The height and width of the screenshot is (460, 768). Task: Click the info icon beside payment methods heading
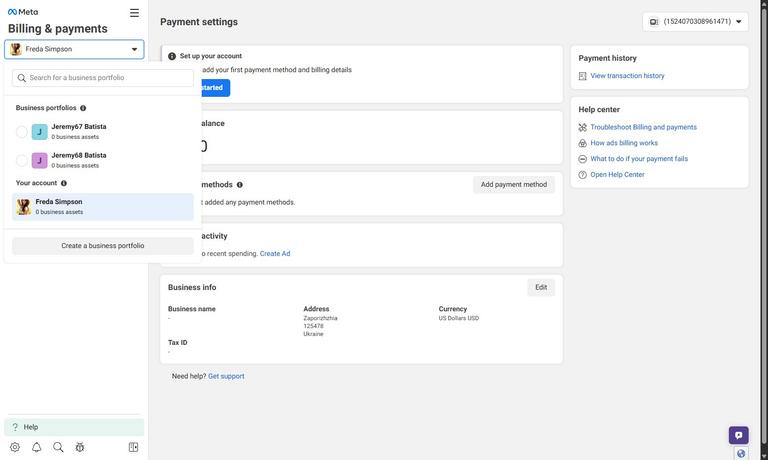pyautogui.click(x=240, y=185)
